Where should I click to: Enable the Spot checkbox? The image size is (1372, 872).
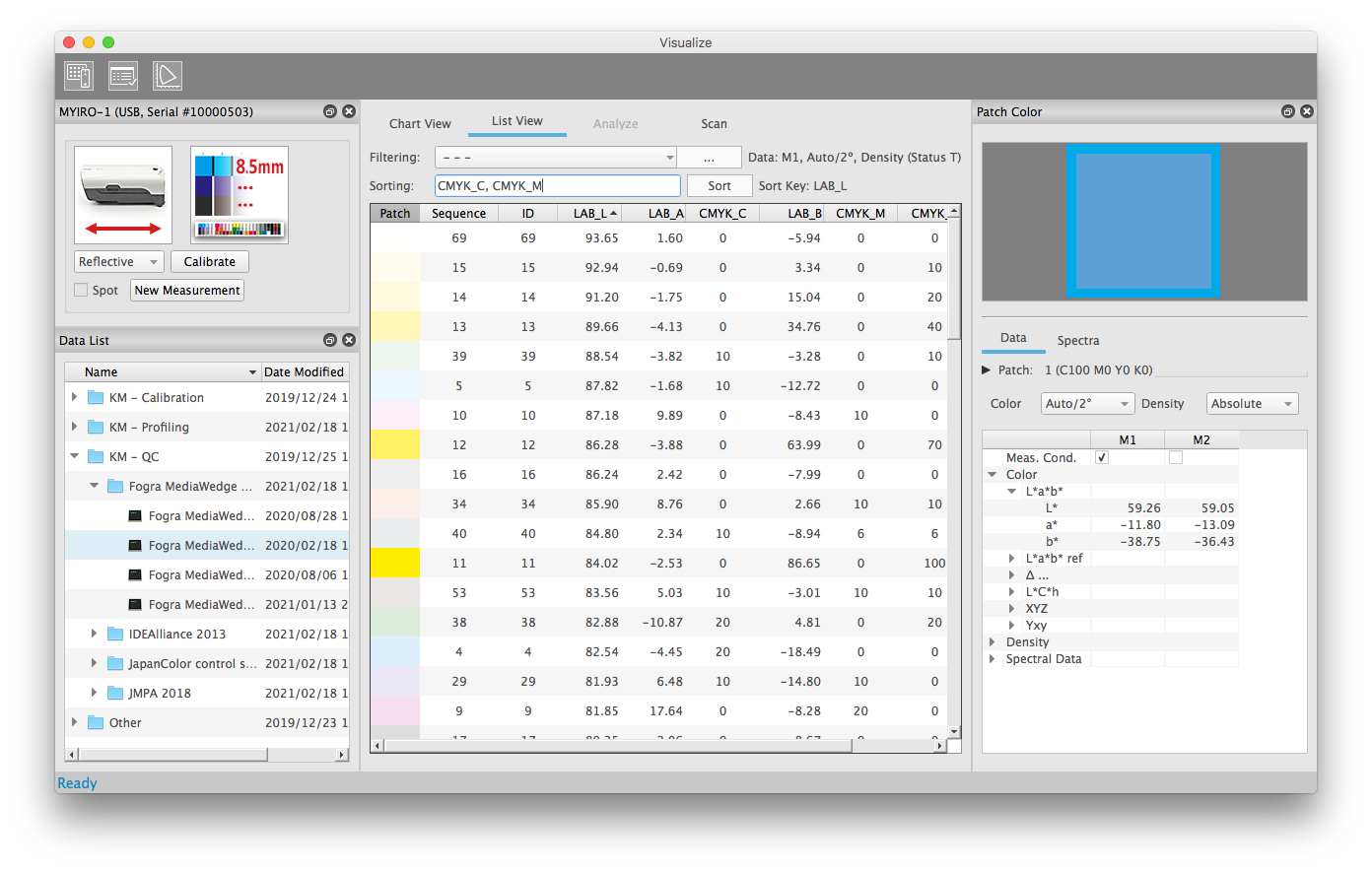click(81, 291)
